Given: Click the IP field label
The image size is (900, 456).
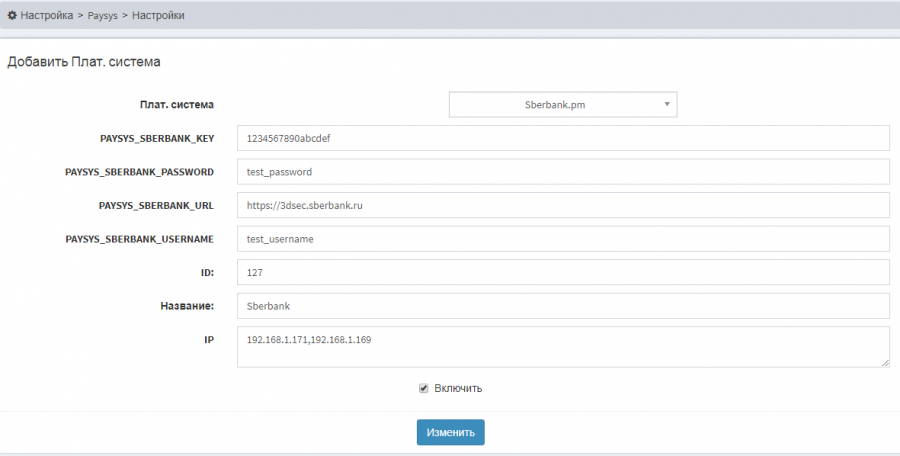Looking at the screenshot, I should click(209, 339).
